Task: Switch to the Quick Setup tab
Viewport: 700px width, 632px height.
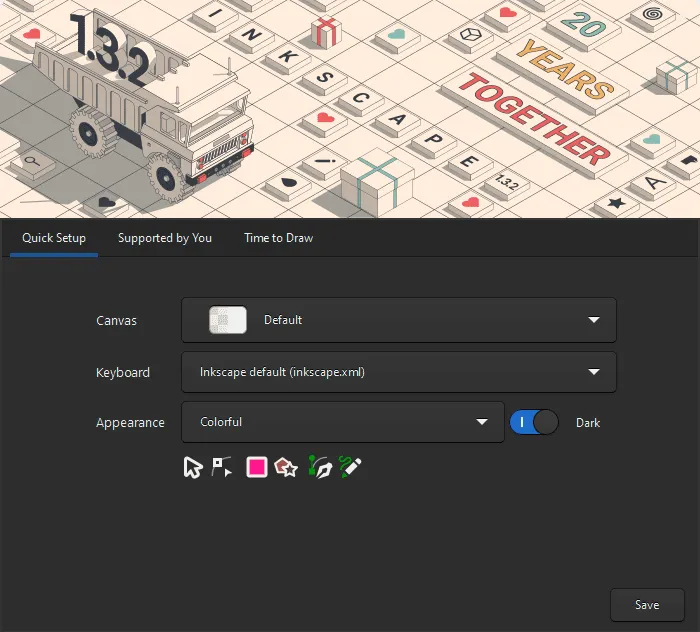Action: [x=54, y=238]
